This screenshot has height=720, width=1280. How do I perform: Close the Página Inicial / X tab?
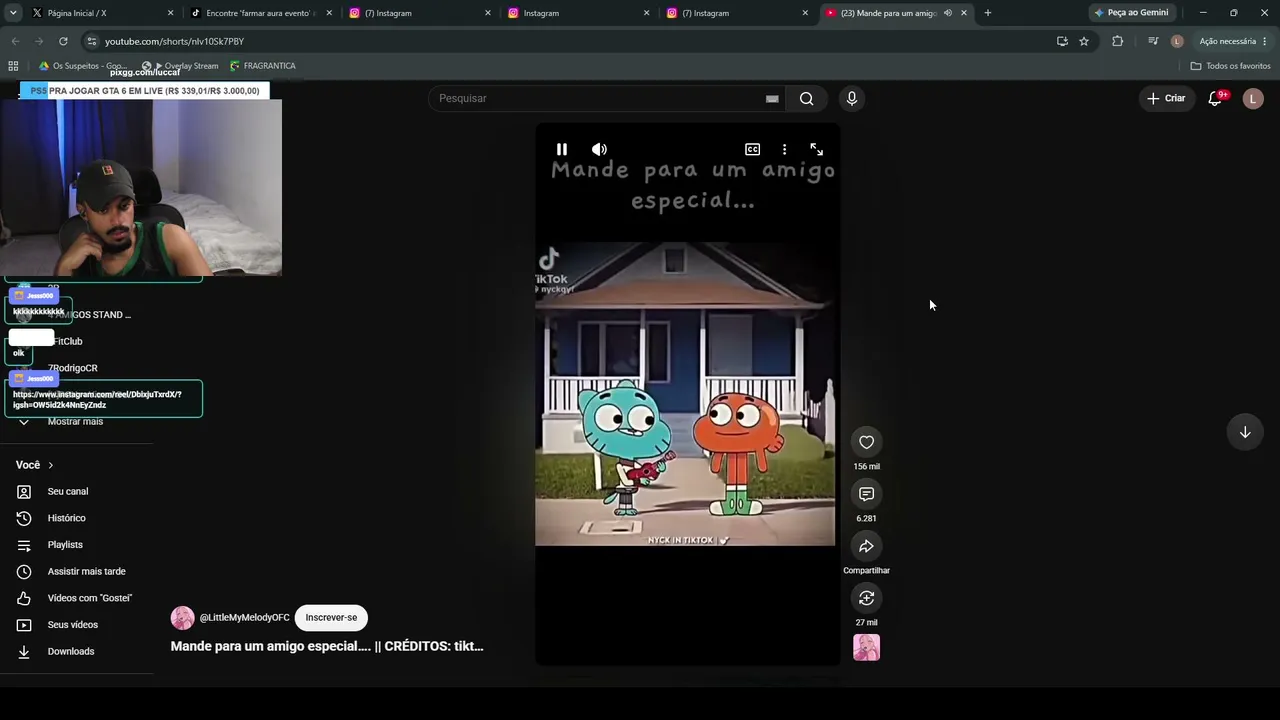170,13
